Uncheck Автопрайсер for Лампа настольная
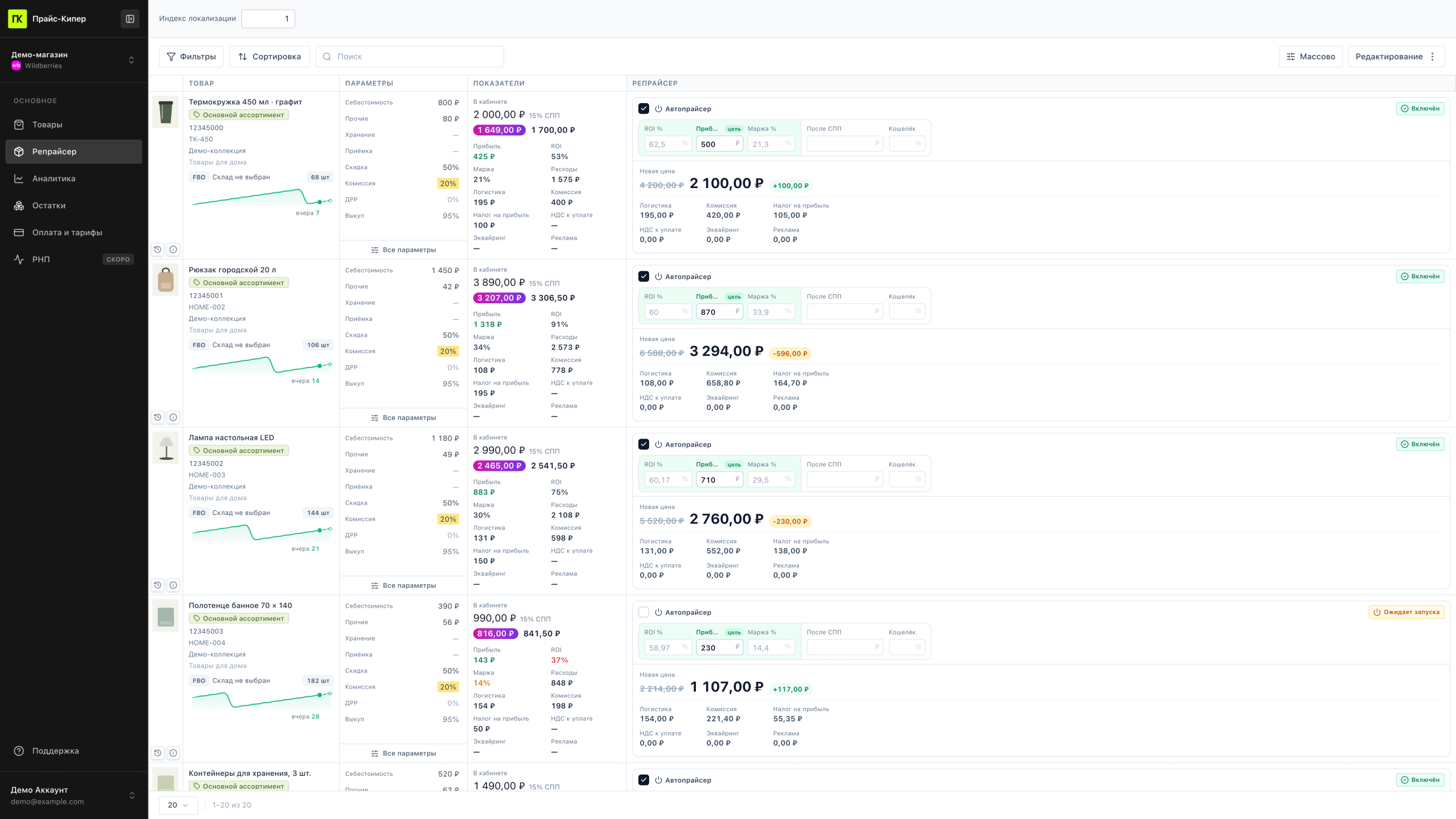 [644, 444]
